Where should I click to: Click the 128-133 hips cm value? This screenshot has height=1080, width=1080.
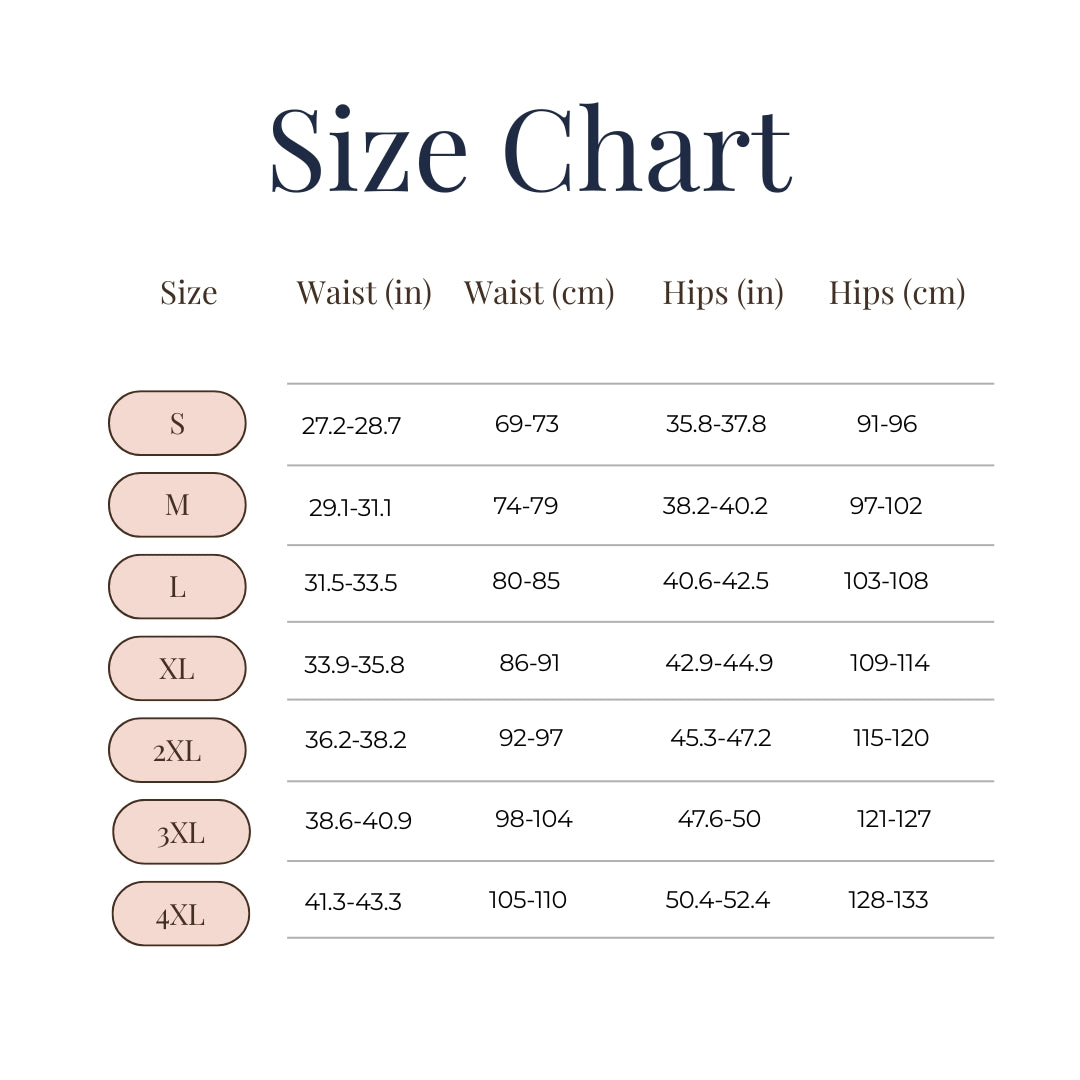click(888, 900)
